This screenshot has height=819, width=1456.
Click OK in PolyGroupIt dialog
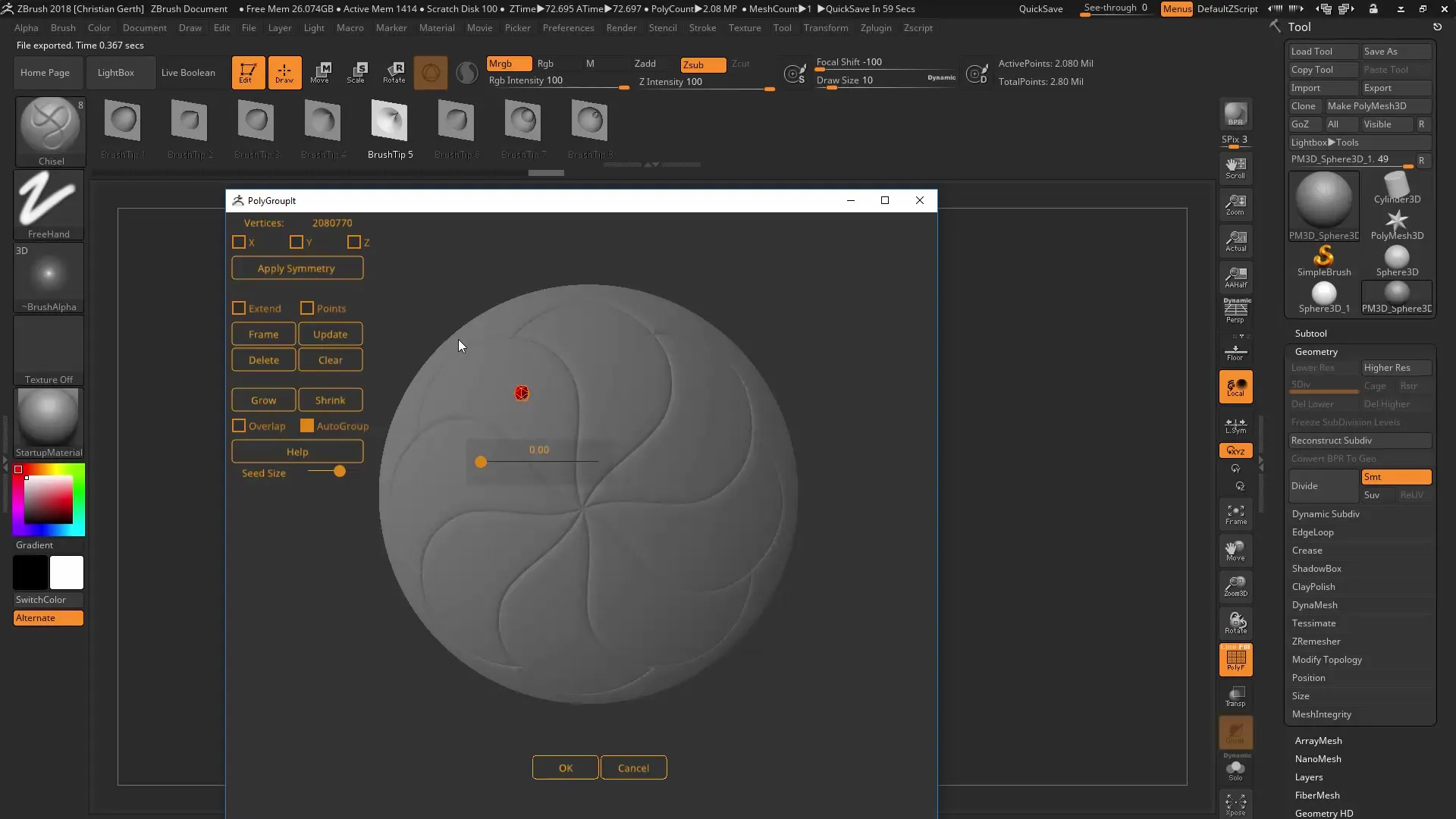[x=565, y=767]
